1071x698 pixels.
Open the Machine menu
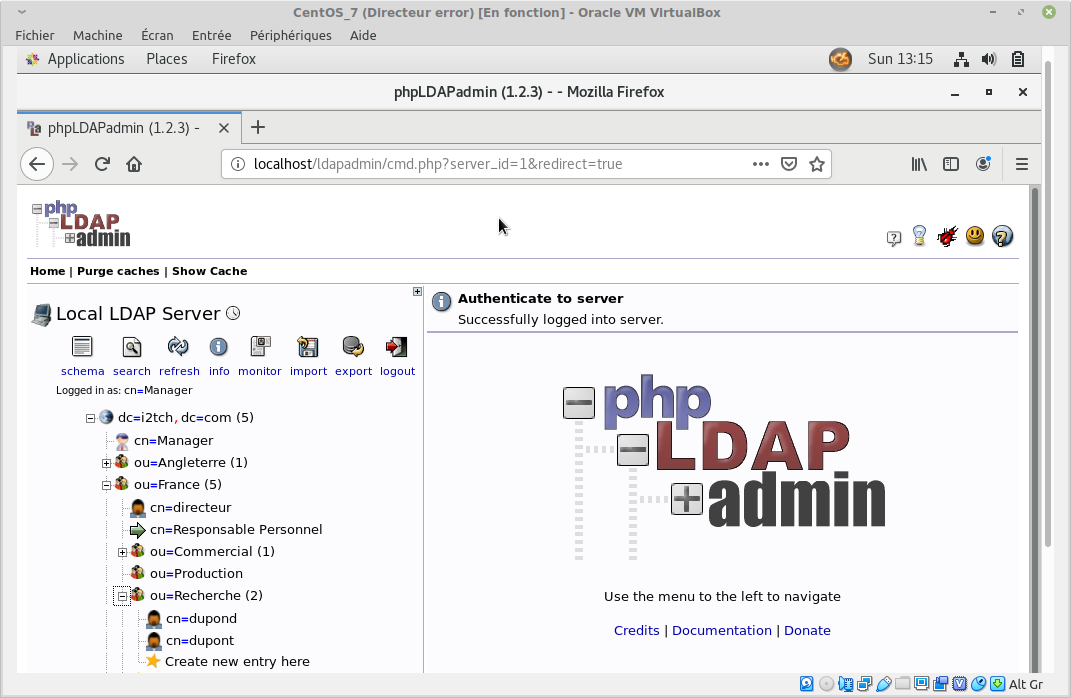(x=98, y=36)
